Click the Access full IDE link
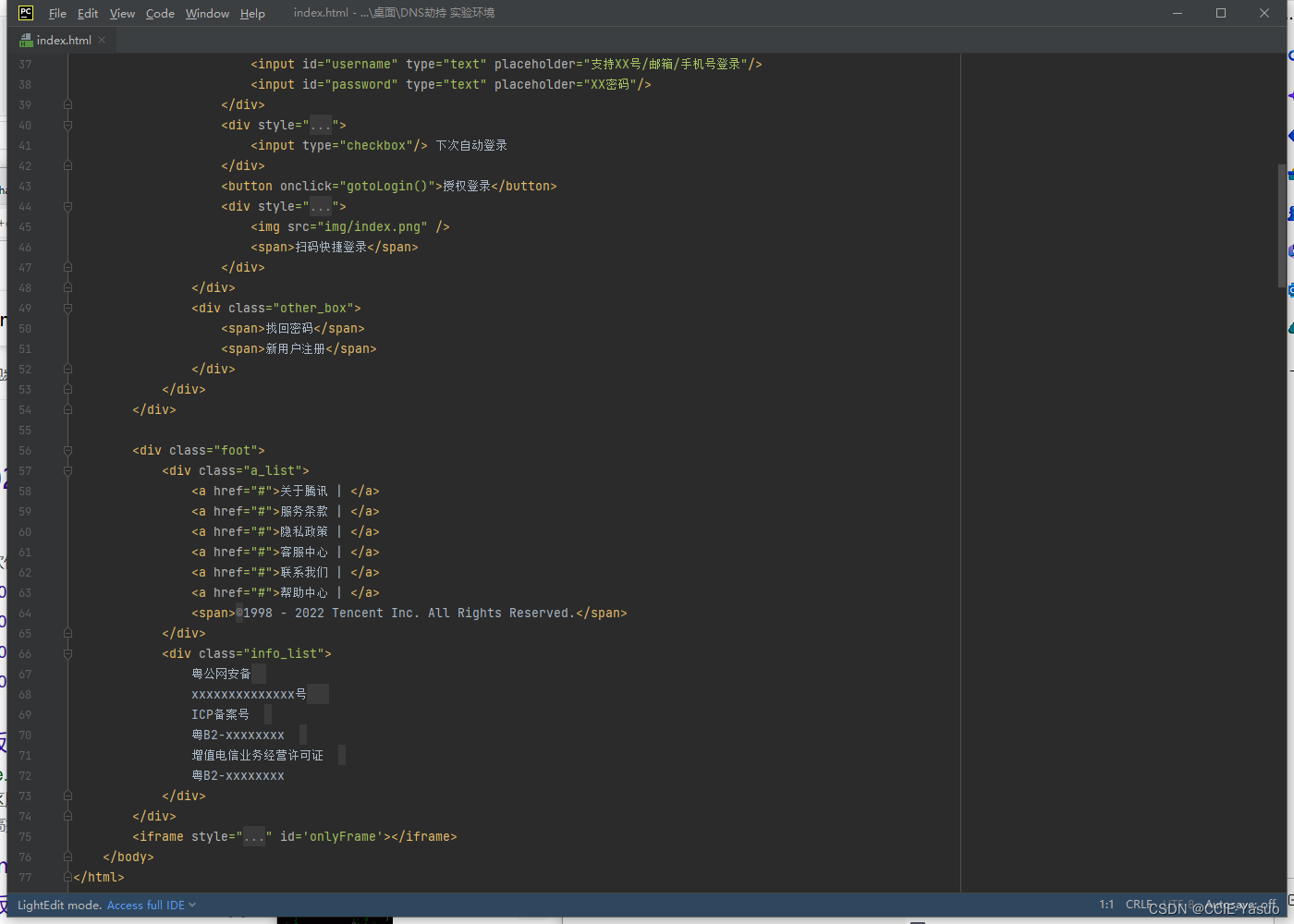This screenshot has width=1294, height=924. 152,905
